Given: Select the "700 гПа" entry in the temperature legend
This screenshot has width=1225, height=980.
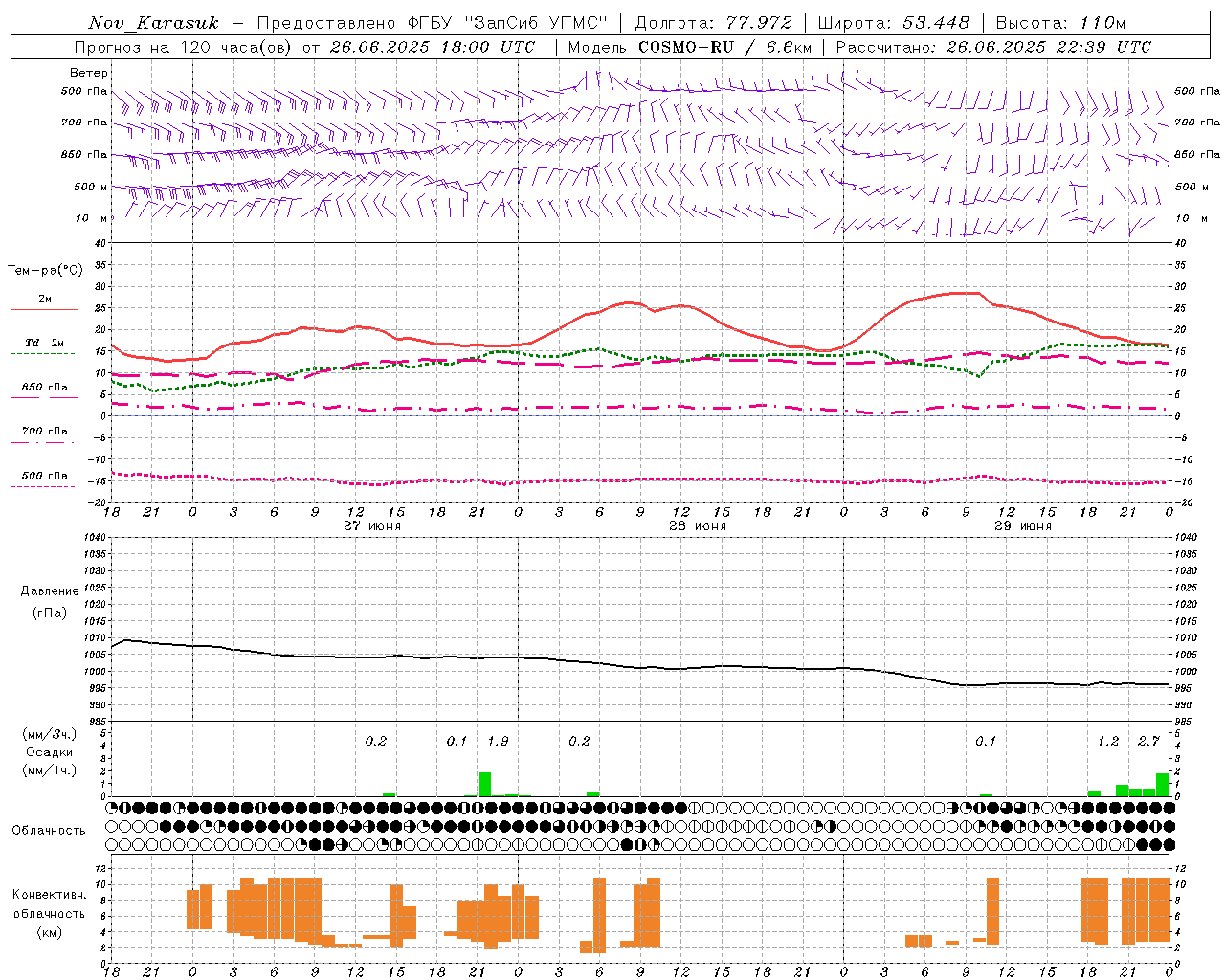Looking at the screenshot, I should [x=45, y=432].
